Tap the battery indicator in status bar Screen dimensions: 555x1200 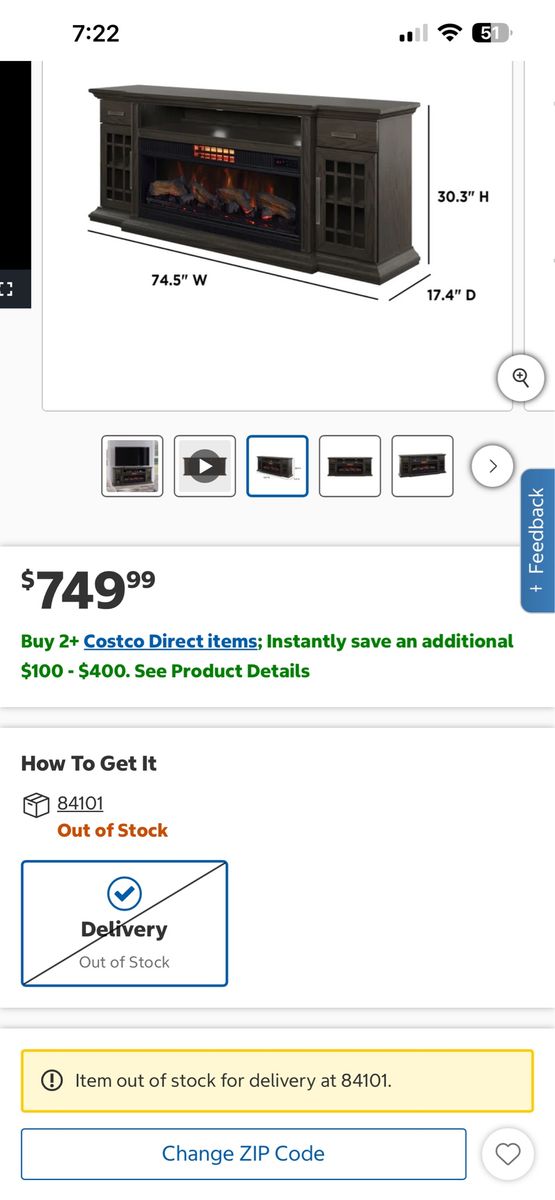tap(490, 33)
